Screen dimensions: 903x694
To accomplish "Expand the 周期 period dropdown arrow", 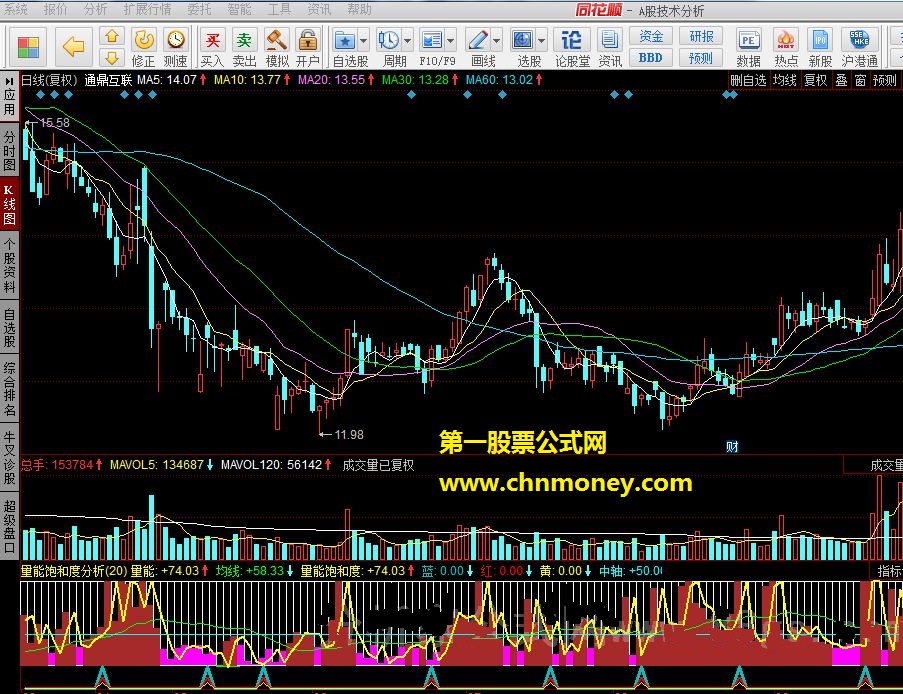I will coord(408,40).
